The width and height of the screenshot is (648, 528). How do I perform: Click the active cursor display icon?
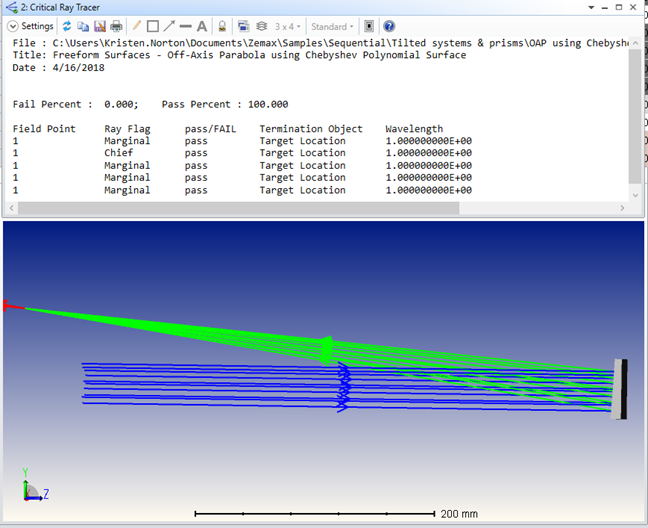(369, 26)
